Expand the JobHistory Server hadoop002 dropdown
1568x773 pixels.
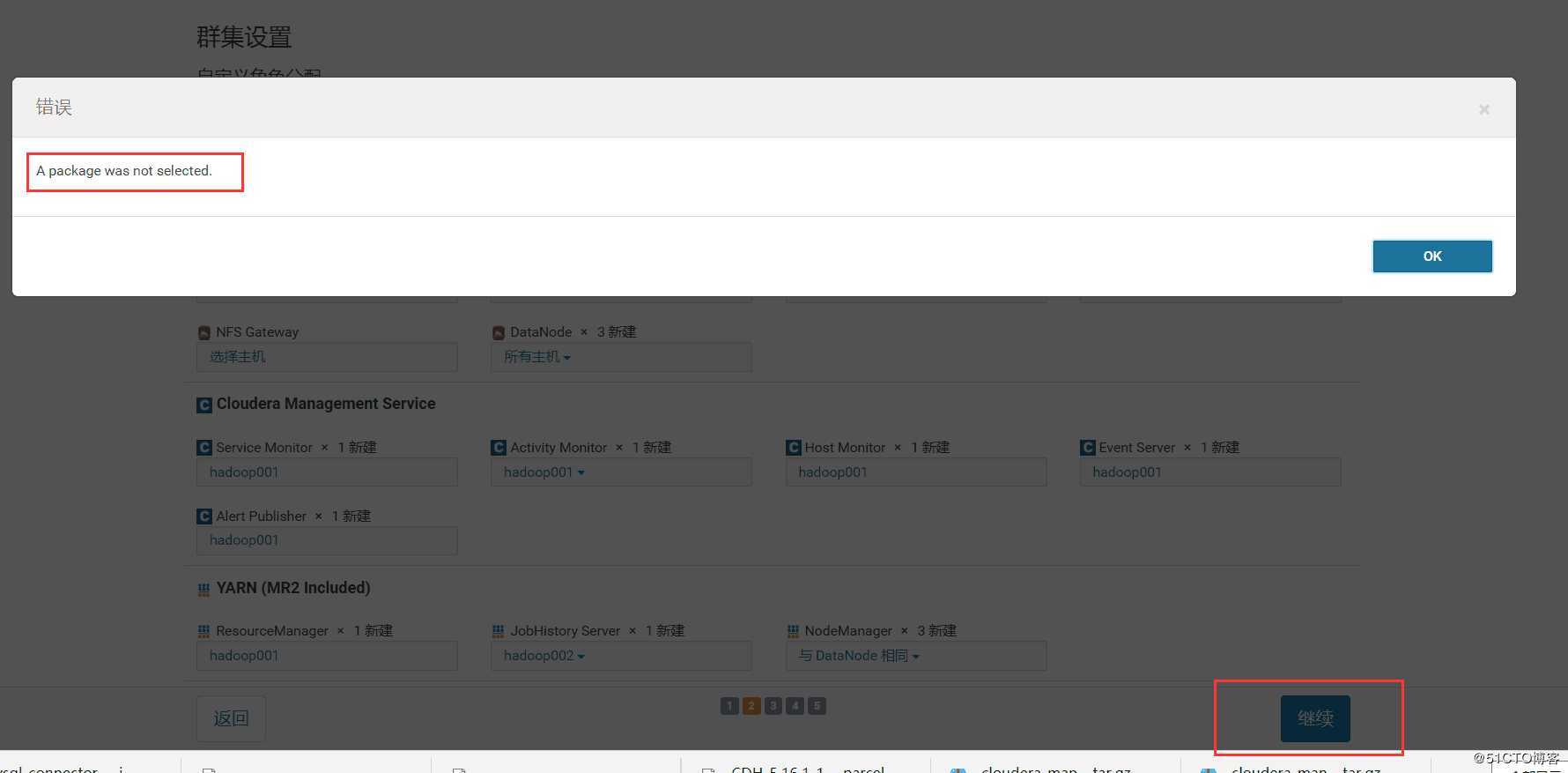621,656
